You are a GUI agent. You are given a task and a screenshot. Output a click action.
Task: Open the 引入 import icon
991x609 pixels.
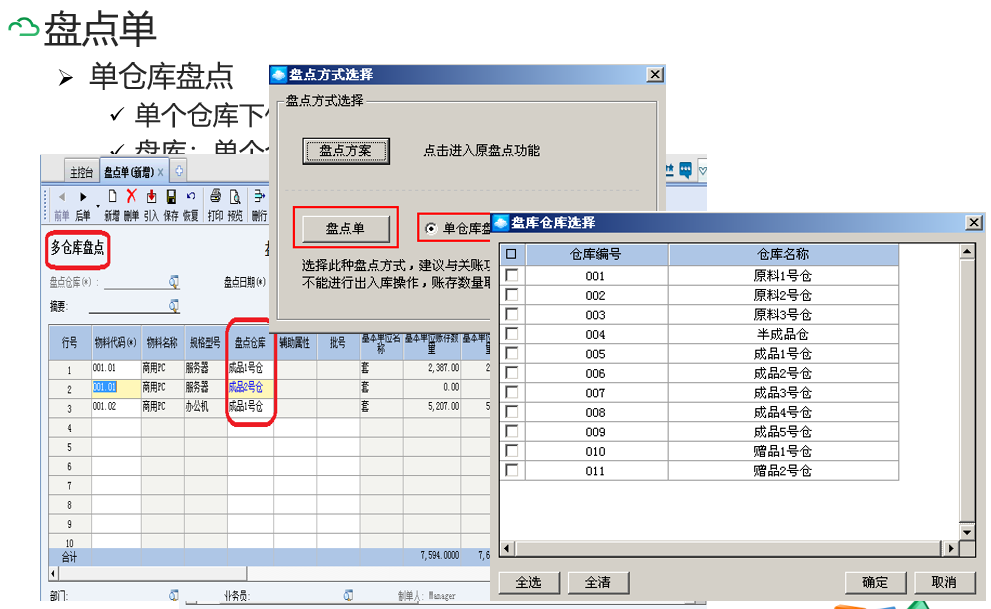coord(151,196)
